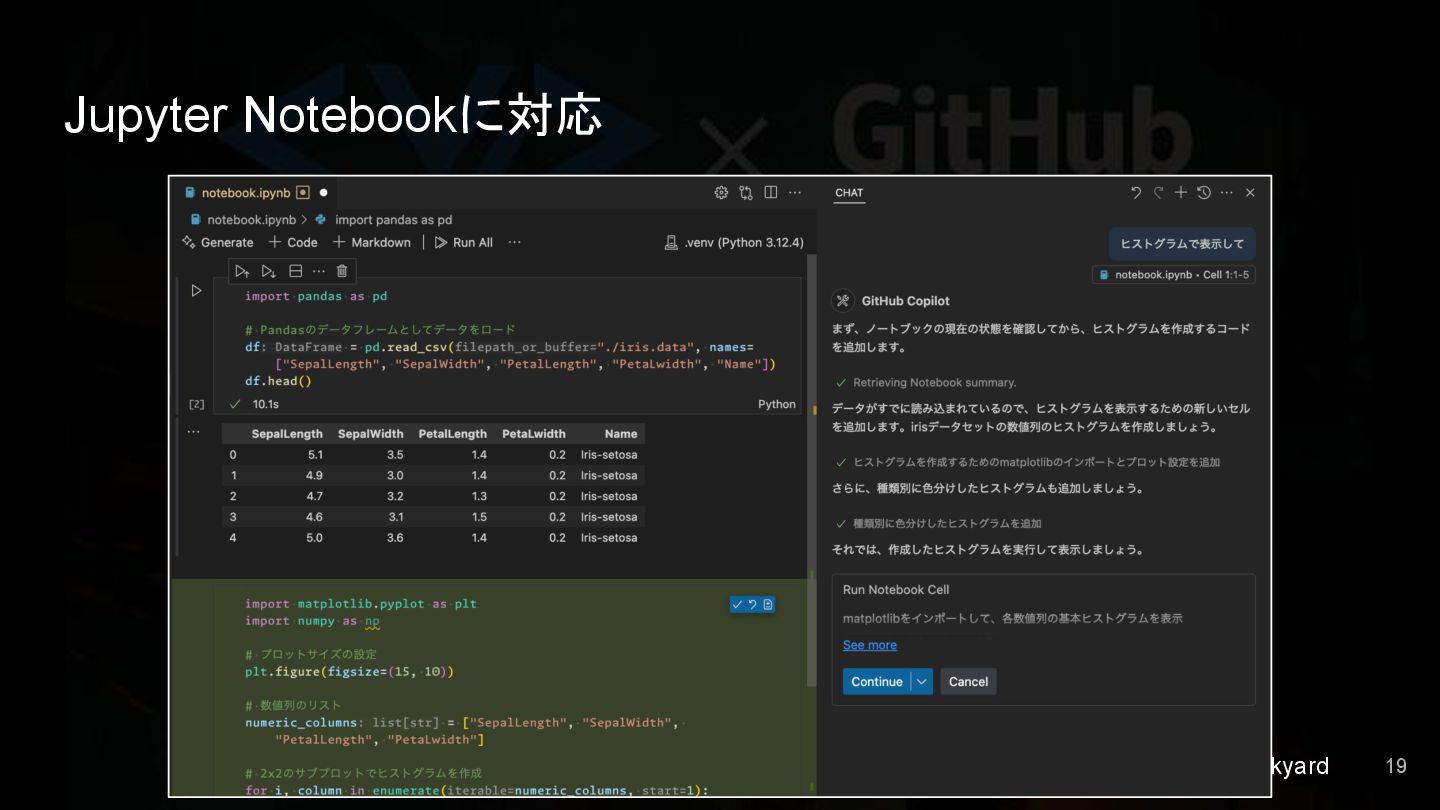Image resolution: width=1440 pixels, height=810 pixels.
Task: Open notebook settings gear in editor toolbar
Action: 721,193
